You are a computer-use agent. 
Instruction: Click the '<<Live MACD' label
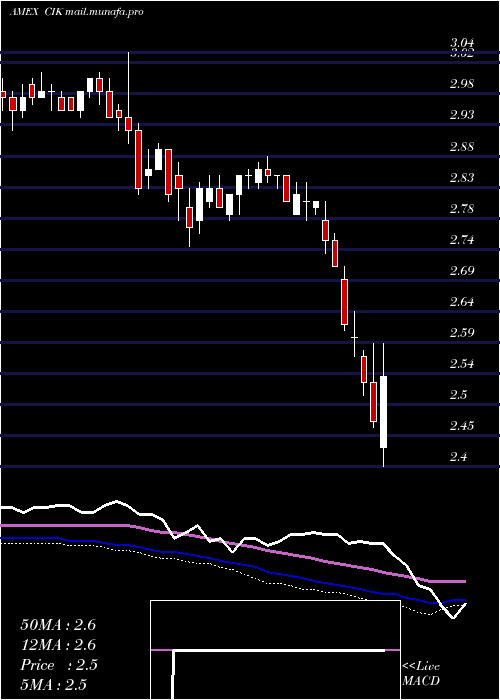pyautogui.click(x=421, y=673)
